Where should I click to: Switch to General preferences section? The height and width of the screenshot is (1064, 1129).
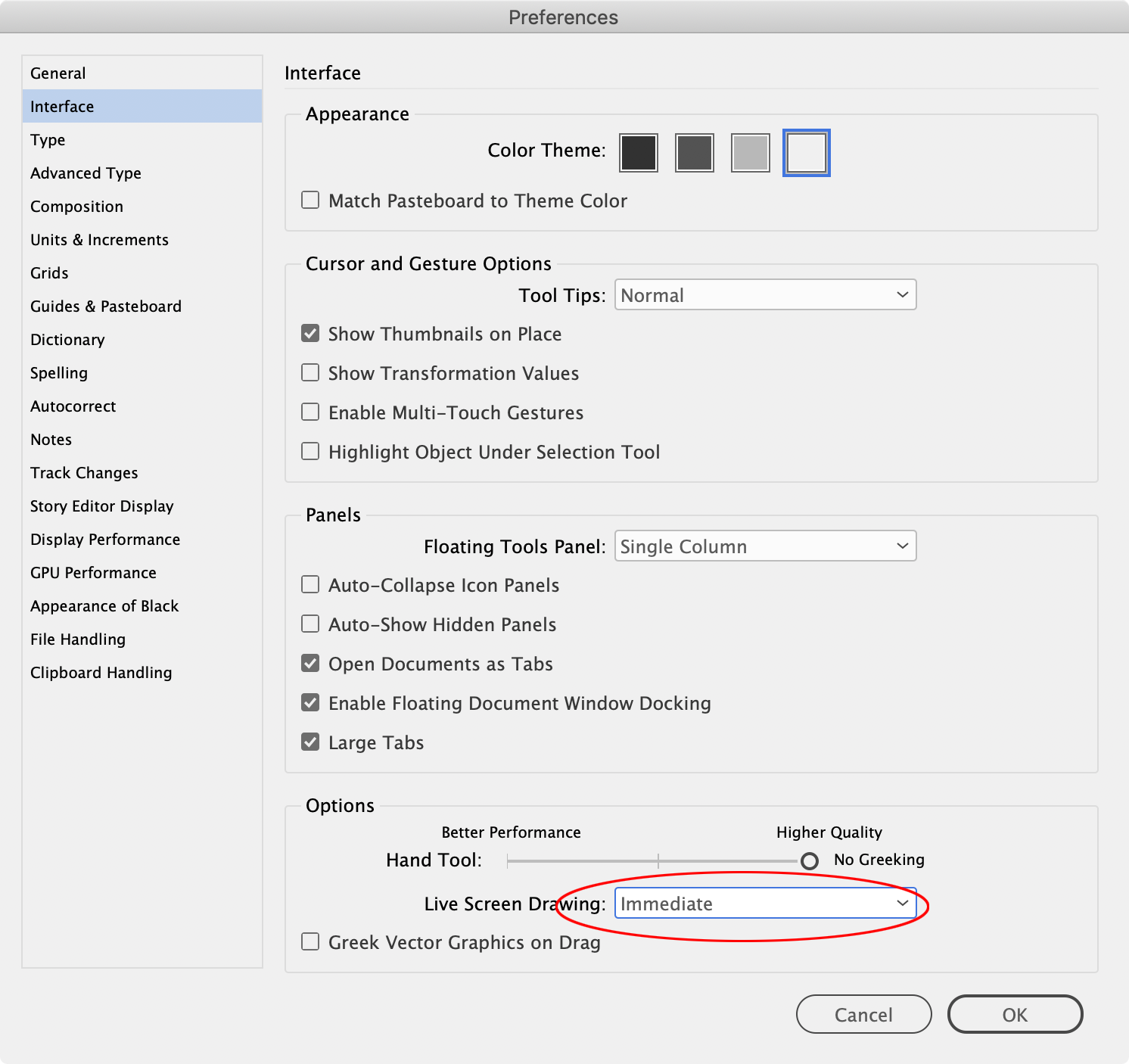click(x=58, y=73)
